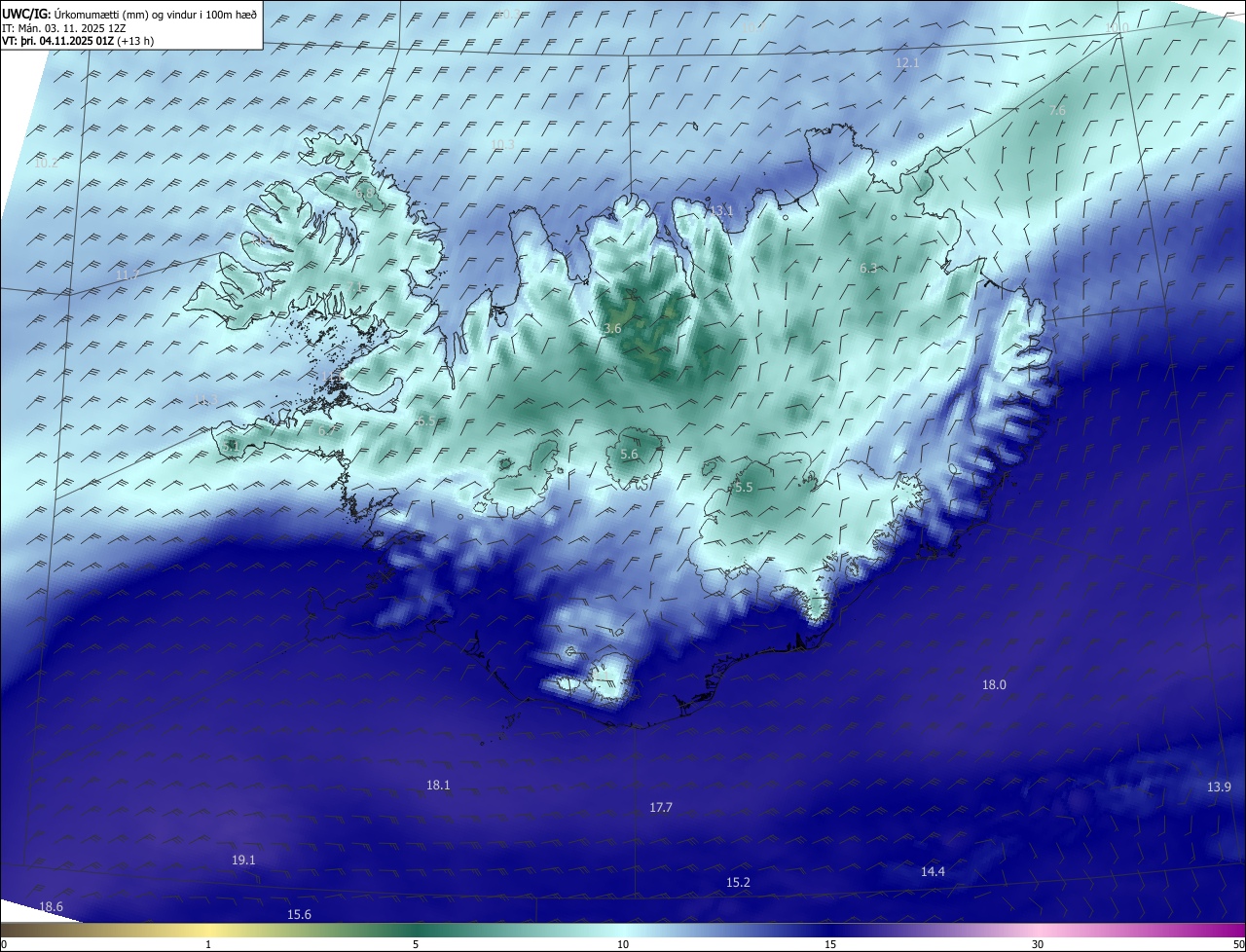
Task: Click the 13.1 value on the map
Action: click(x=720, y=211)
